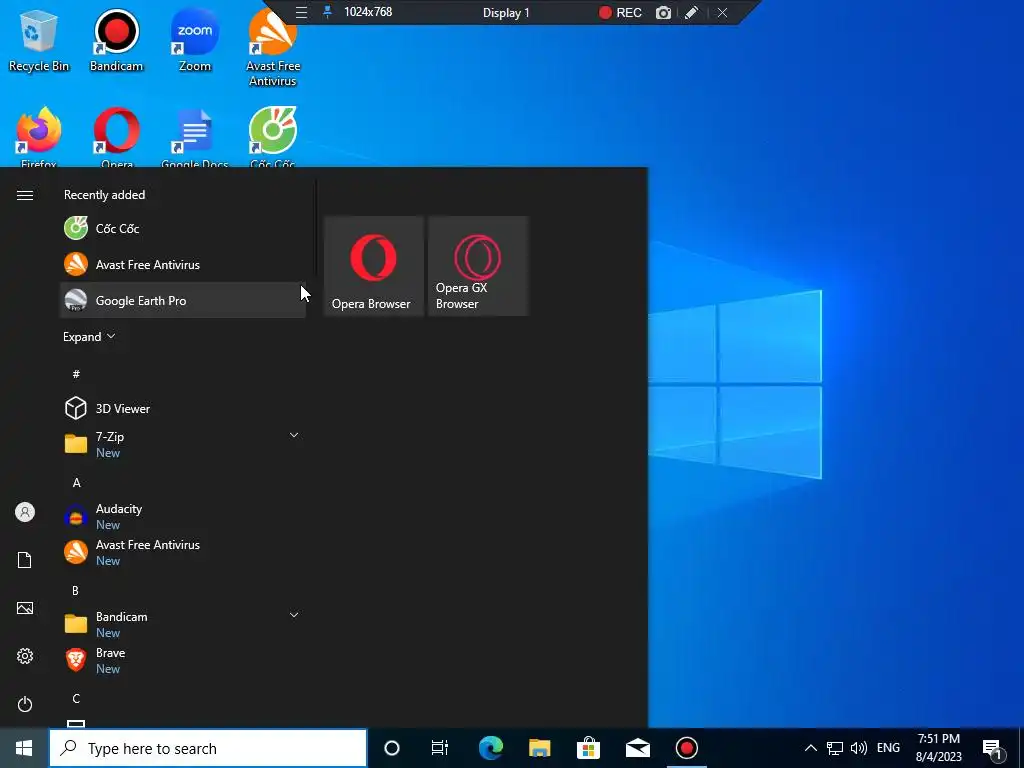Click the Type here to search box
The height and width of the screenshot is (768, 1024).
click(x=208, y=748)
